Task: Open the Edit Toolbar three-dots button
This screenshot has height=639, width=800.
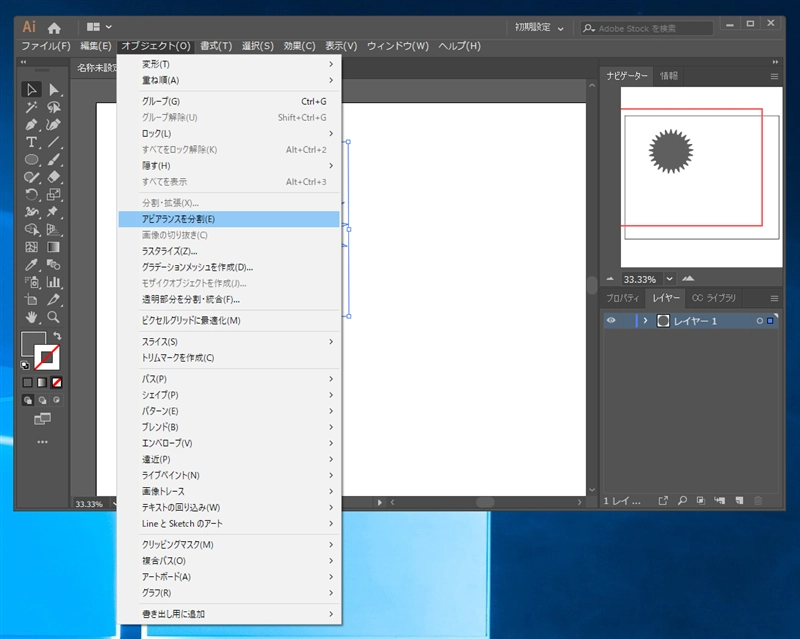Action: (x=42, y=442)
